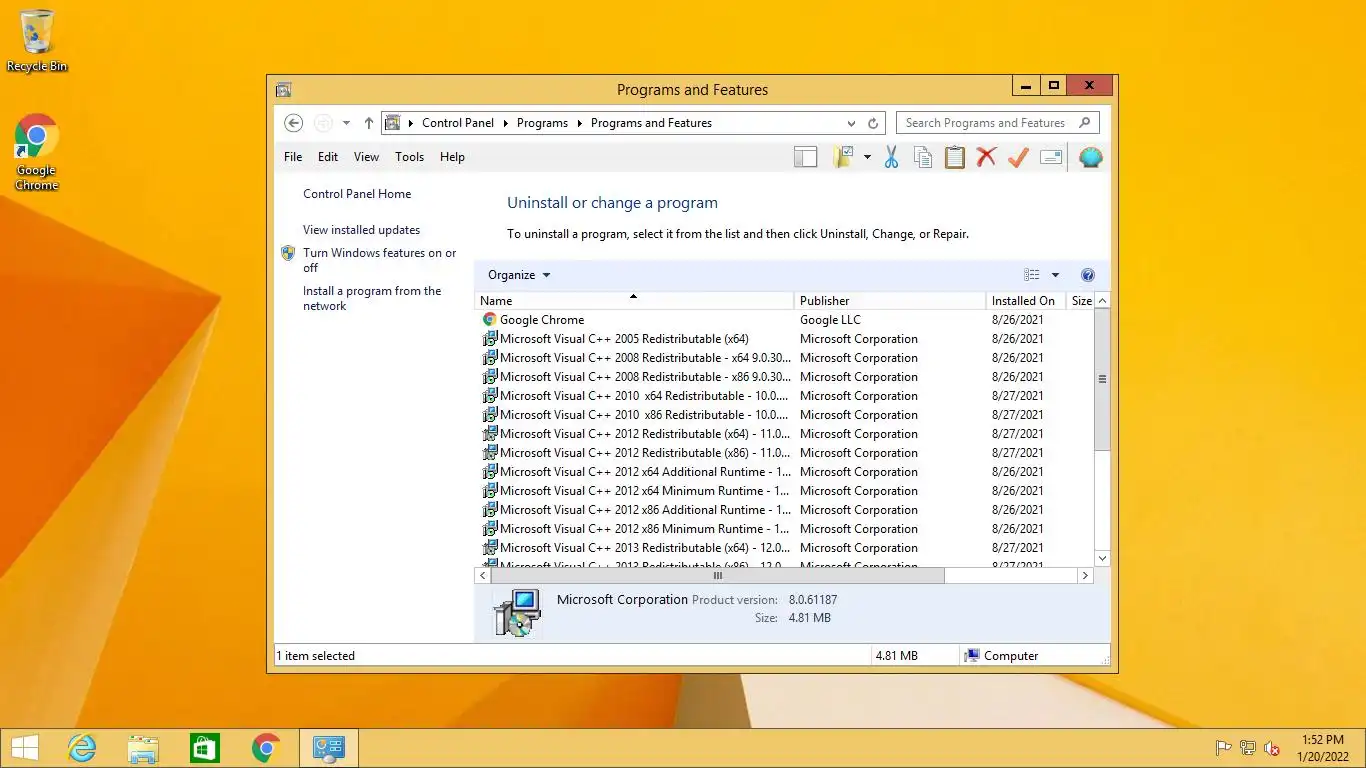This screenshot has height=768, width=1366.
Task: Open the Organize dropdown
Action: pyautogui.click(x=519, y=275)
